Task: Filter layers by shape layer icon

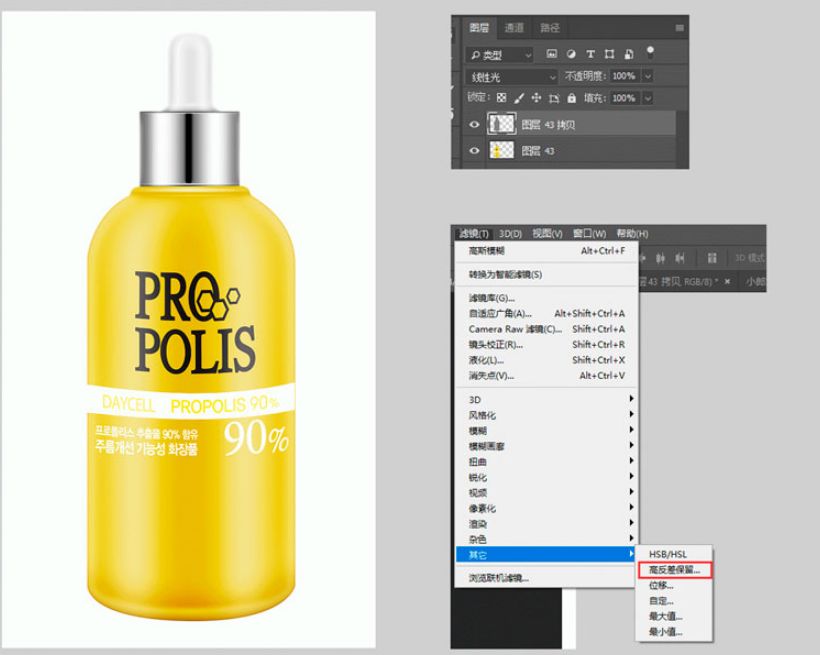Action: [x=609, y=53]
